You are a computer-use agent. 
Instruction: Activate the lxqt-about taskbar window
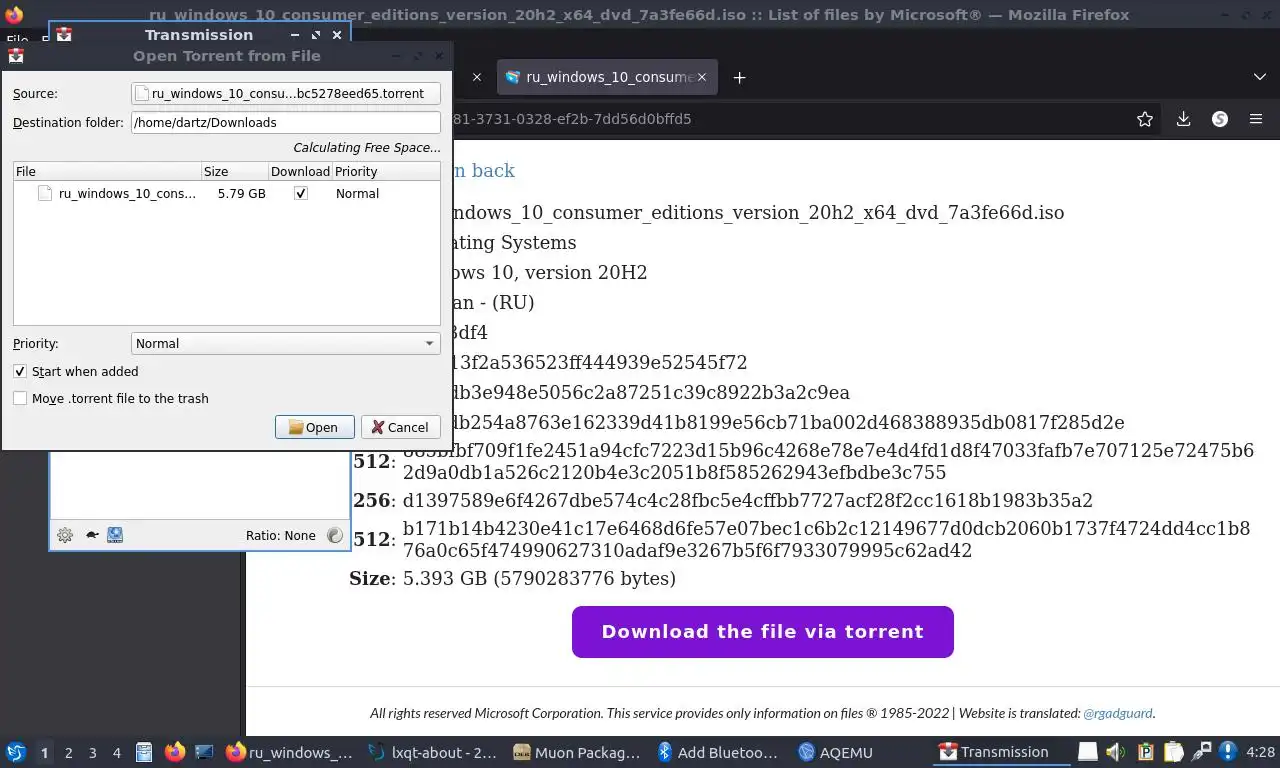pyautogui.click(x=432, y=752)
